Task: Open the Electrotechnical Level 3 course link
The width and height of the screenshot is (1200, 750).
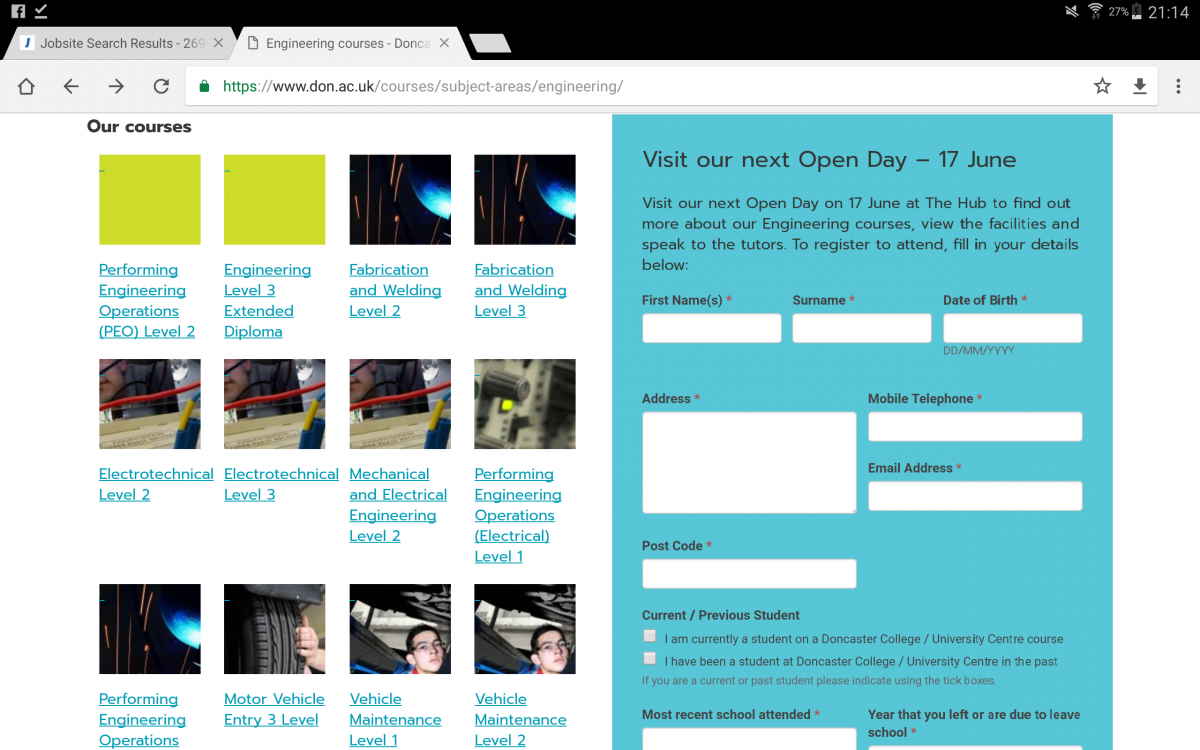Action: [281, 484]
